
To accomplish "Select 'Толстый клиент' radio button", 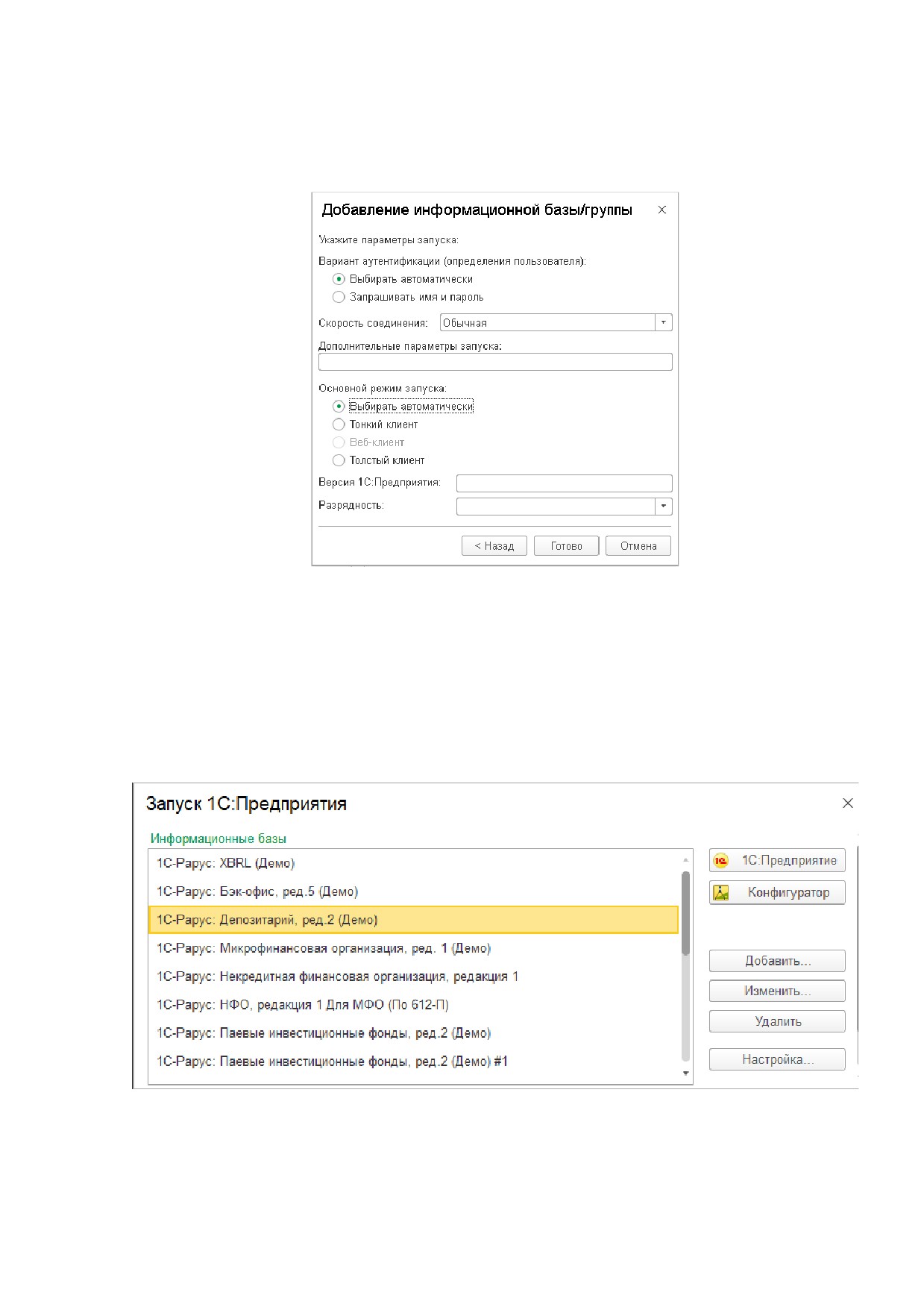I will click(339, 460).
